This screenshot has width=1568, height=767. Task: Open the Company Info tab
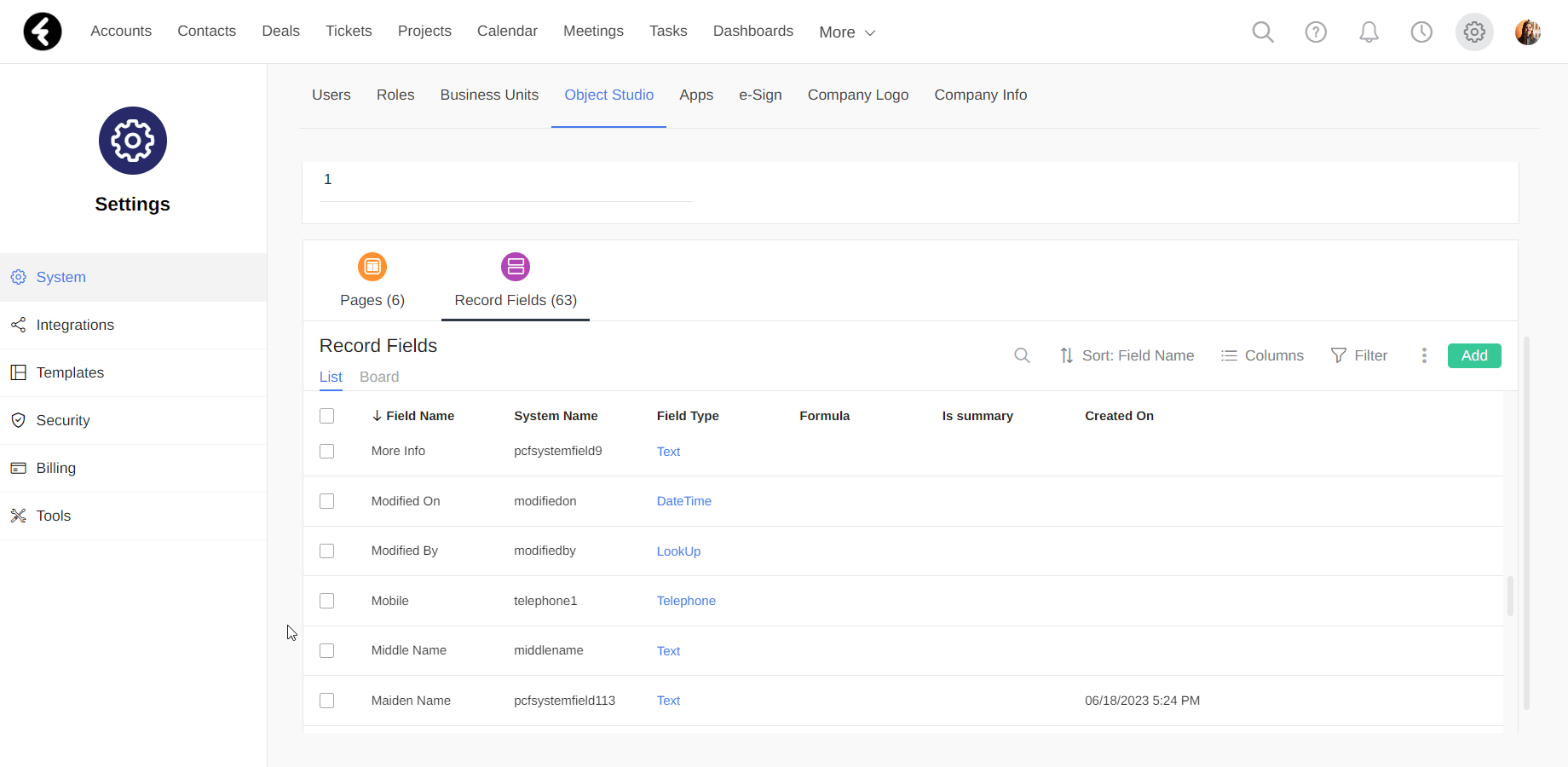pyautogui.click(x=980, y=95)
